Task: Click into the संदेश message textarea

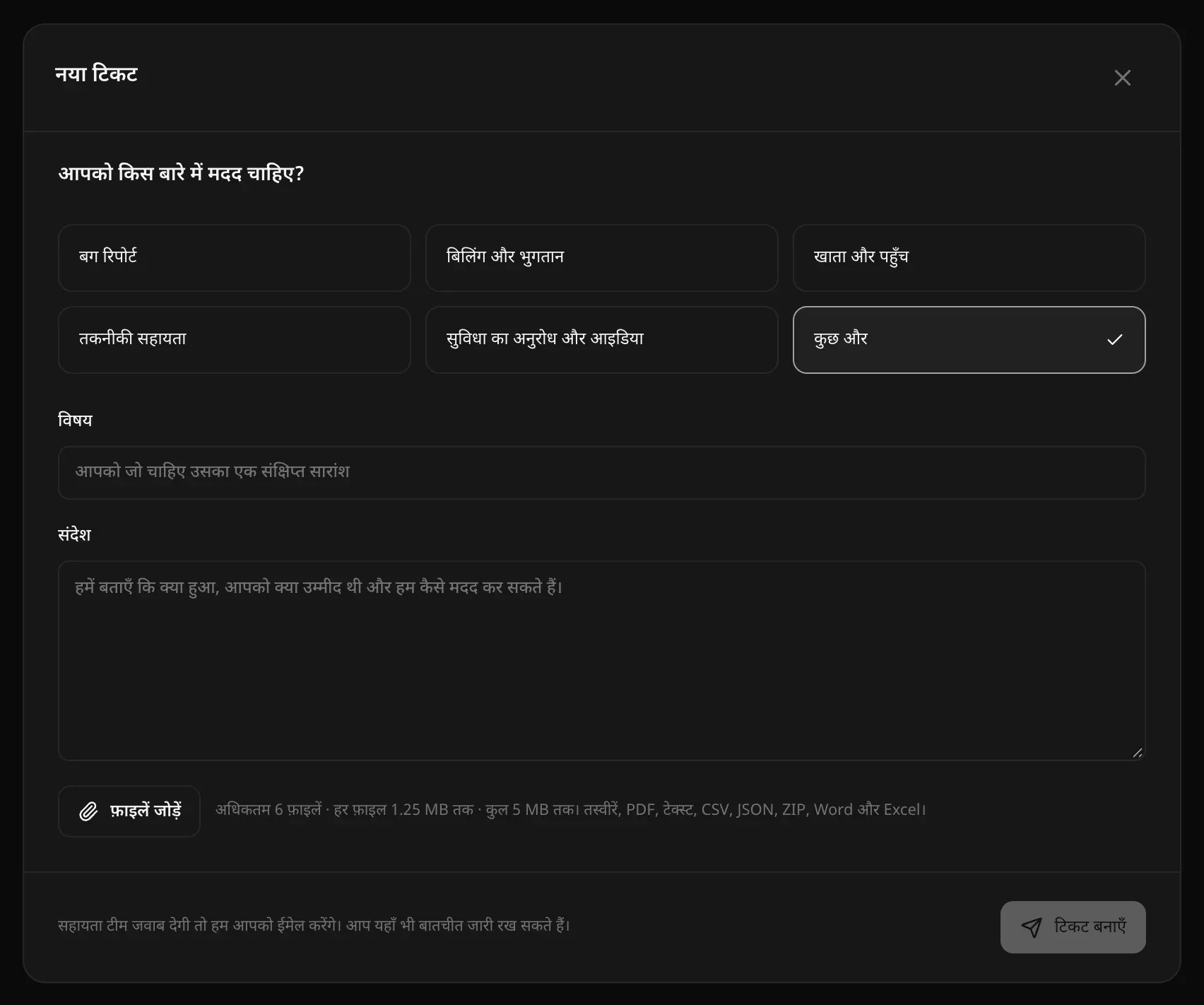Action: [x=602, y=661]
